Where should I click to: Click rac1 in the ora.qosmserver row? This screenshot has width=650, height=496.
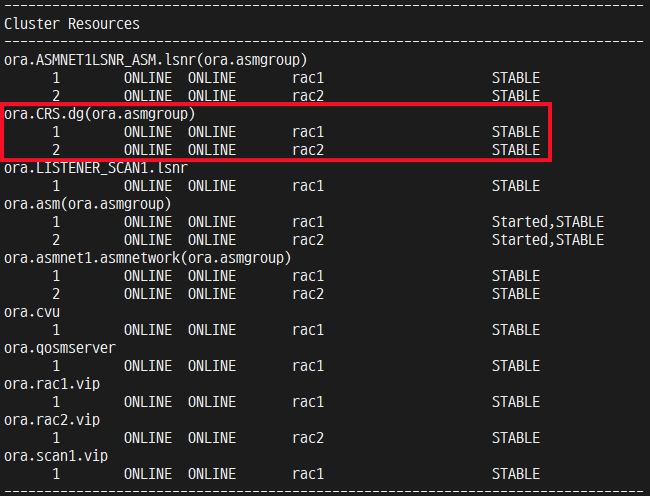click(308, 366)
